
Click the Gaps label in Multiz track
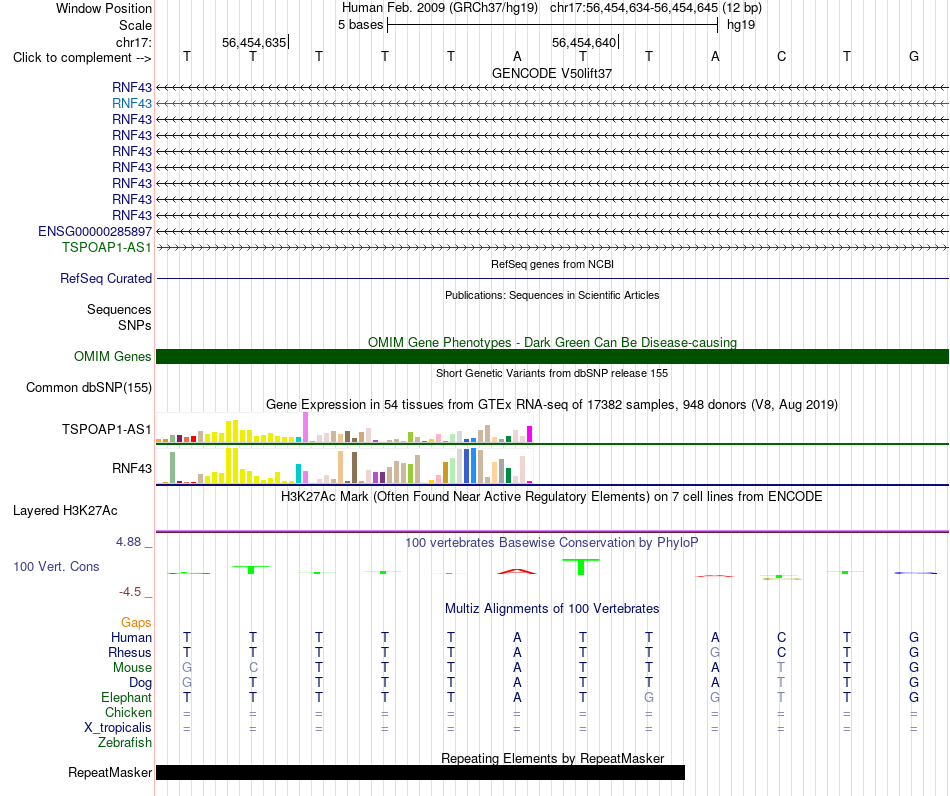pos(136,623)
